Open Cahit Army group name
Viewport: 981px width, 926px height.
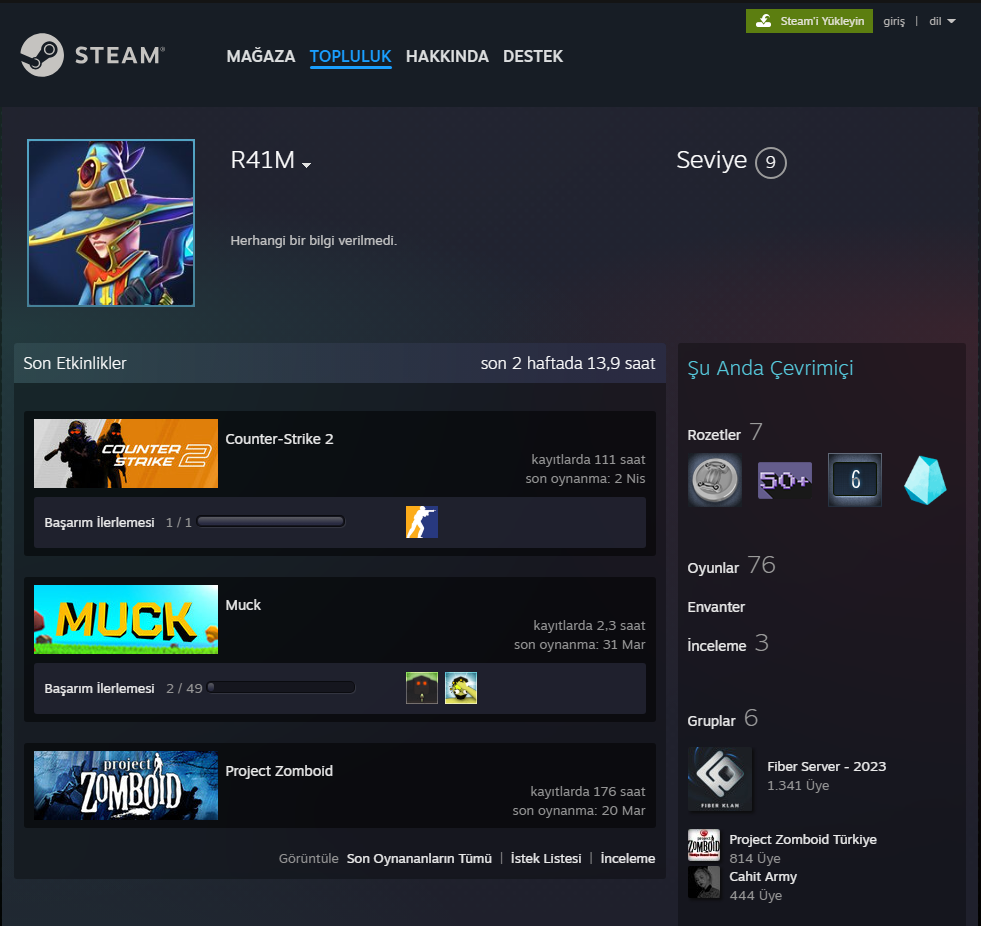click(763, 877)
